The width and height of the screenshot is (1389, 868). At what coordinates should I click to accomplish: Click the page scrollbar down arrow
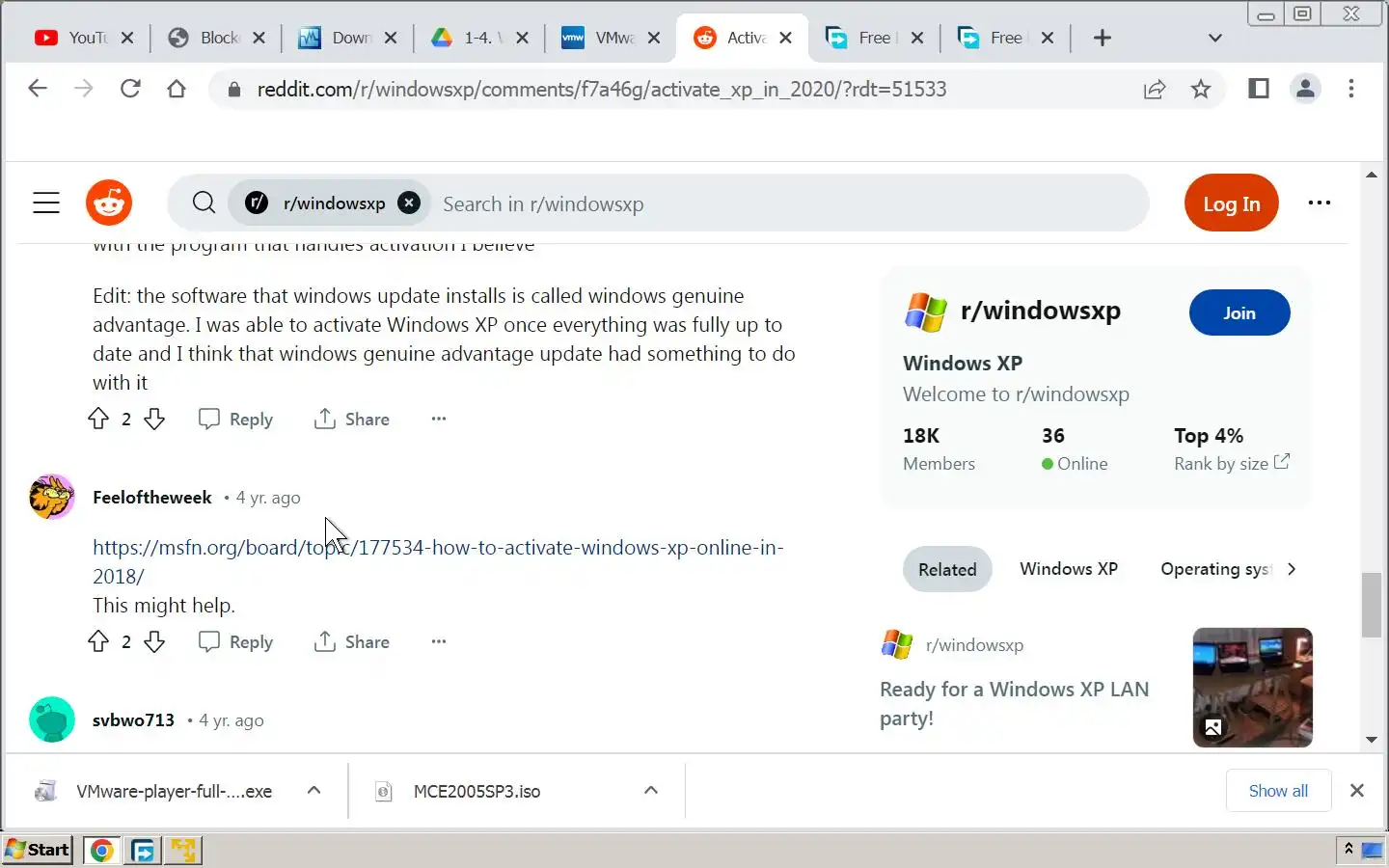(1371, 740)
